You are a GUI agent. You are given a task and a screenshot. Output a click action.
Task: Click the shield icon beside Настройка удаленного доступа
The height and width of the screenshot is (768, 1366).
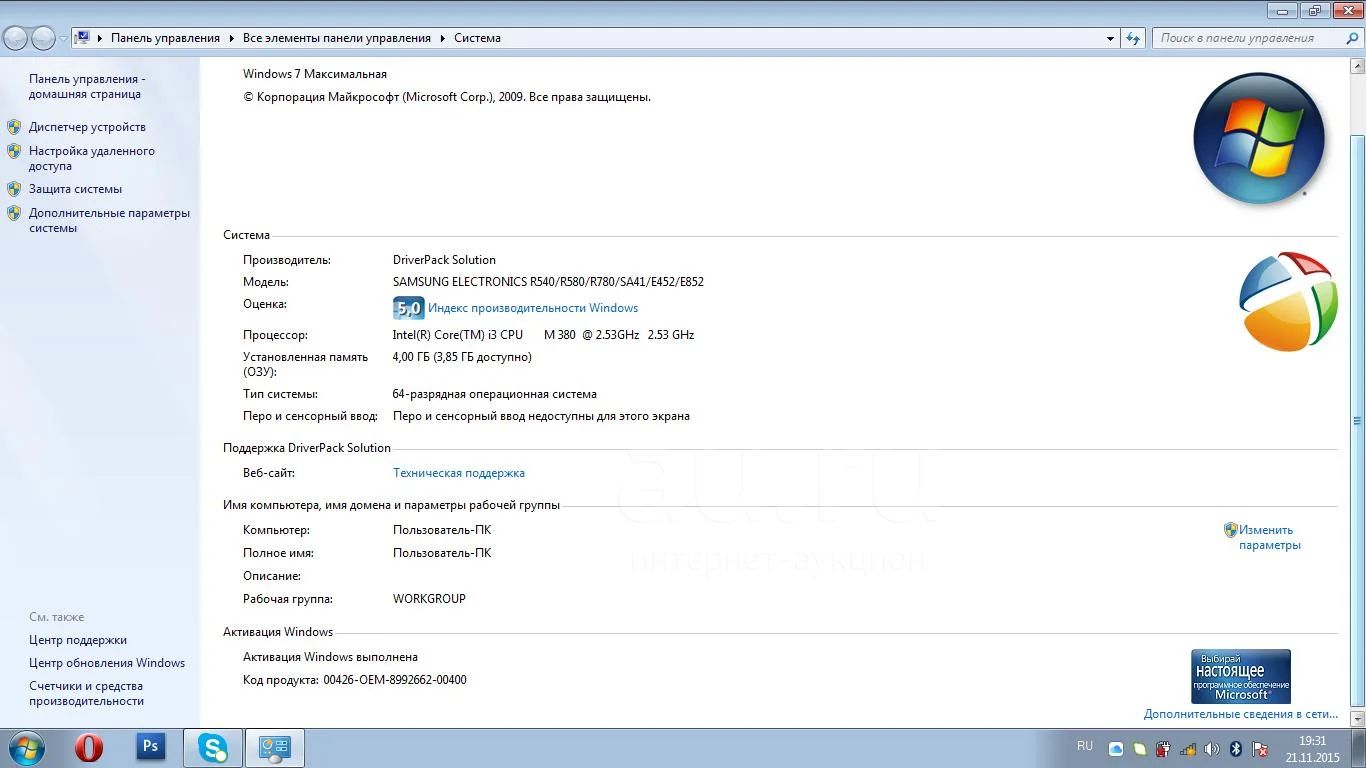(x=14, y=151)
